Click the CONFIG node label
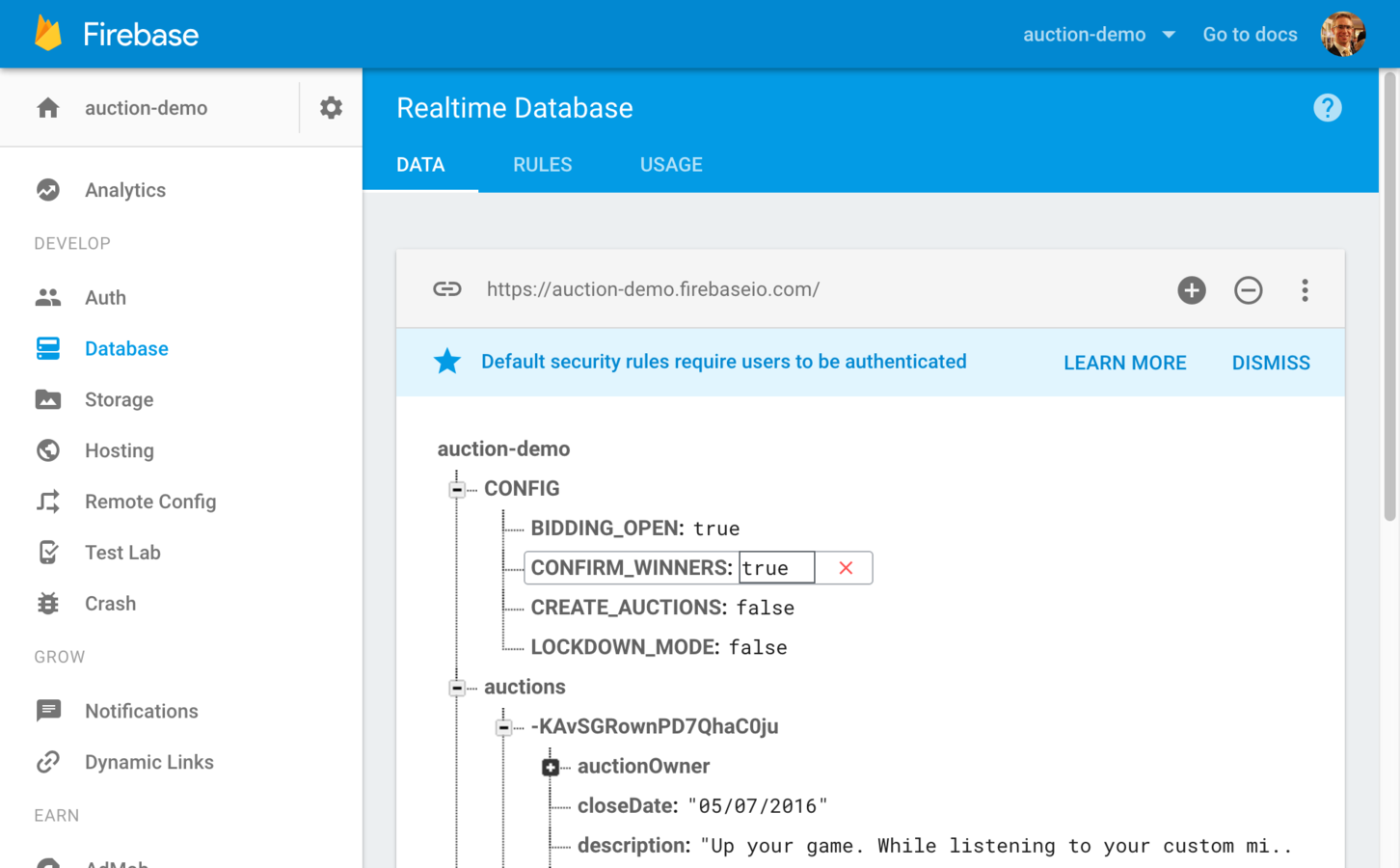Image resolution: width=1400 pixels, height=868 pixels. (522, 489)
